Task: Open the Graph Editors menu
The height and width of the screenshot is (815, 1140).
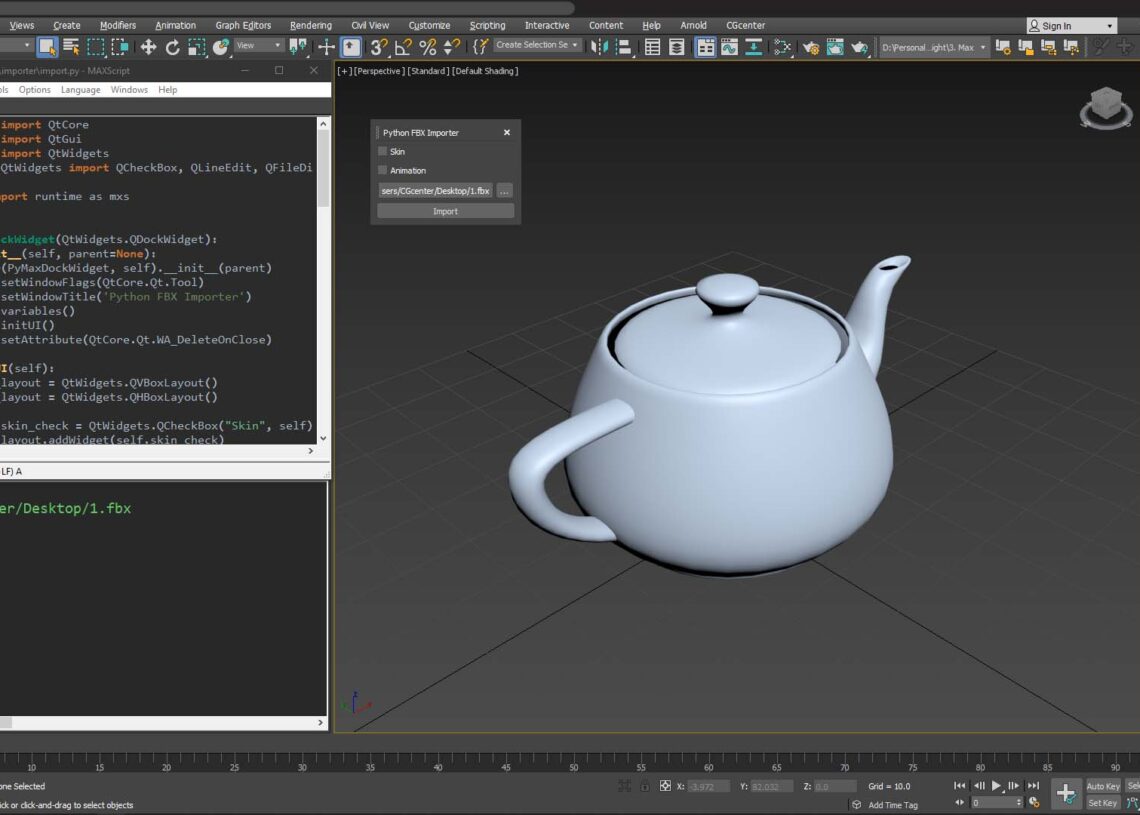Action: (243, 25)
